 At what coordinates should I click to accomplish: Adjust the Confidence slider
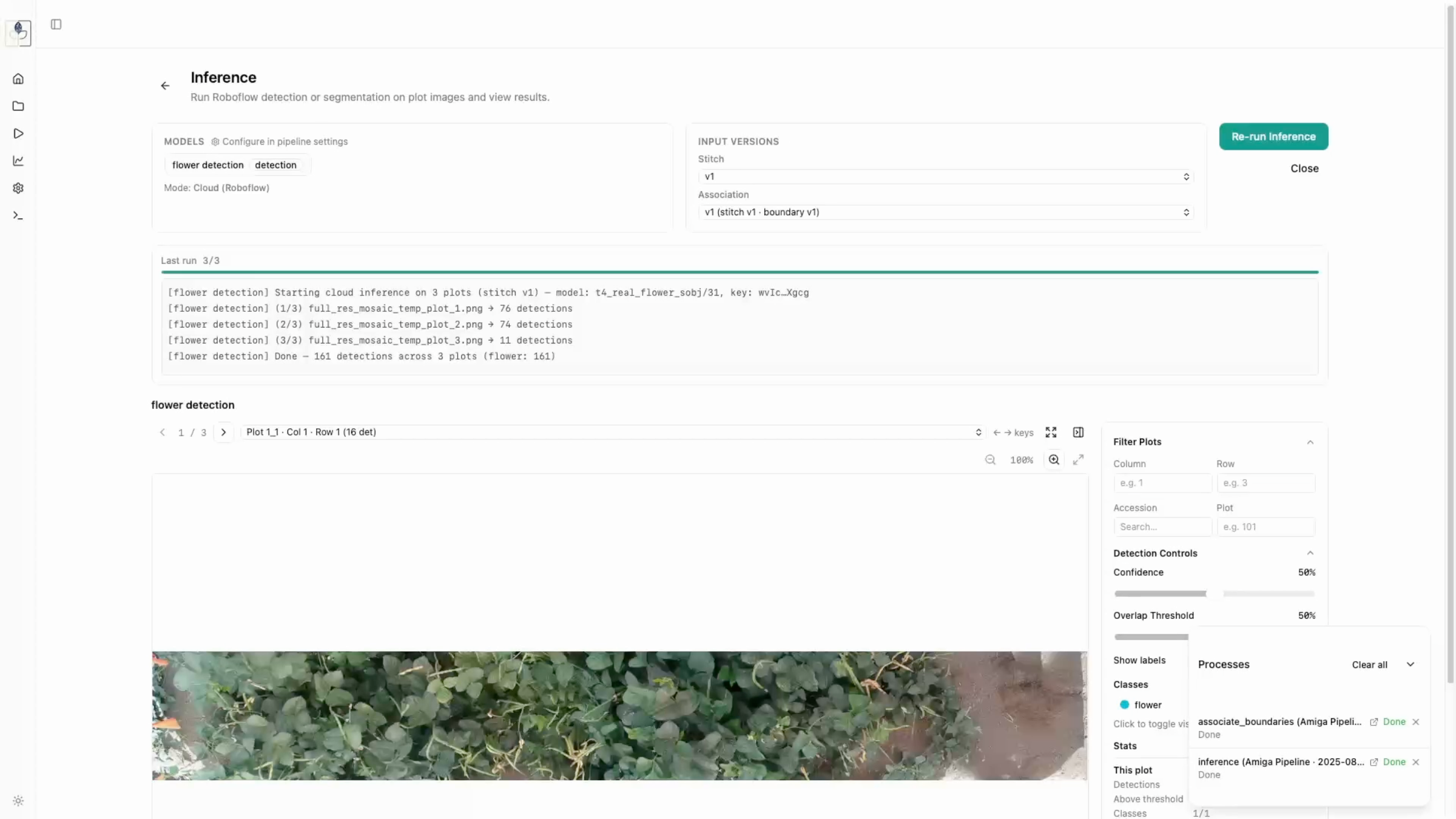point(1213,593)
